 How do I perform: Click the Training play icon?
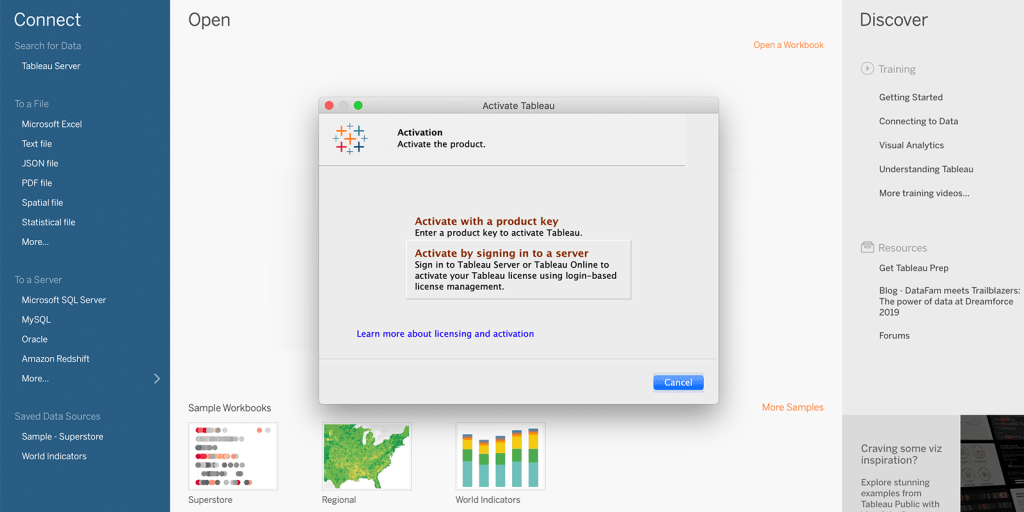(x=867, y=69)
